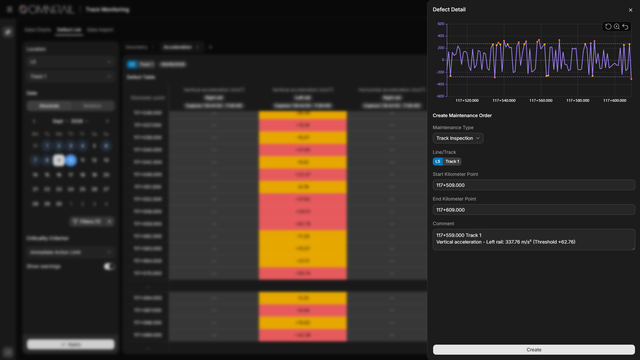Open the Maintenance Type dropdown

click(x=458, y=138)
